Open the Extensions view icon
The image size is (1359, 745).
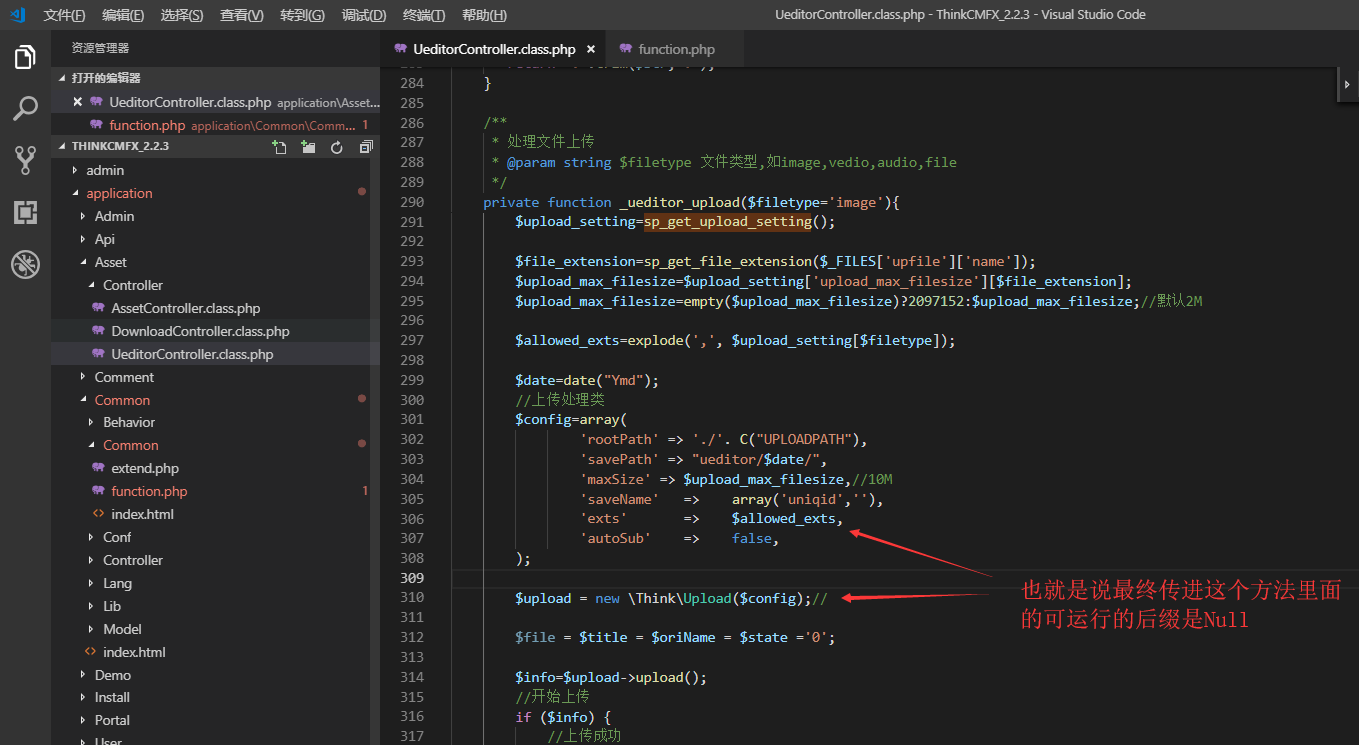pos(25,212)
